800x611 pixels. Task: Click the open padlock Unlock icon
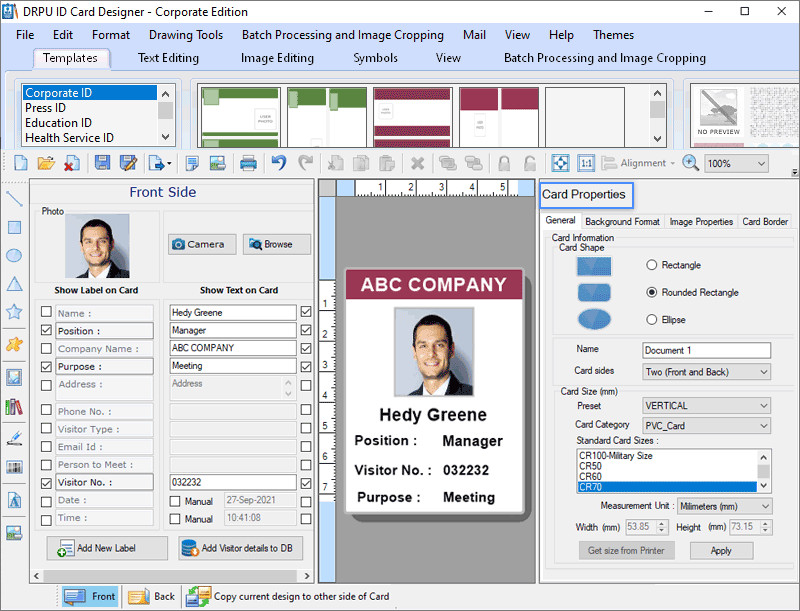click(530, 163)
